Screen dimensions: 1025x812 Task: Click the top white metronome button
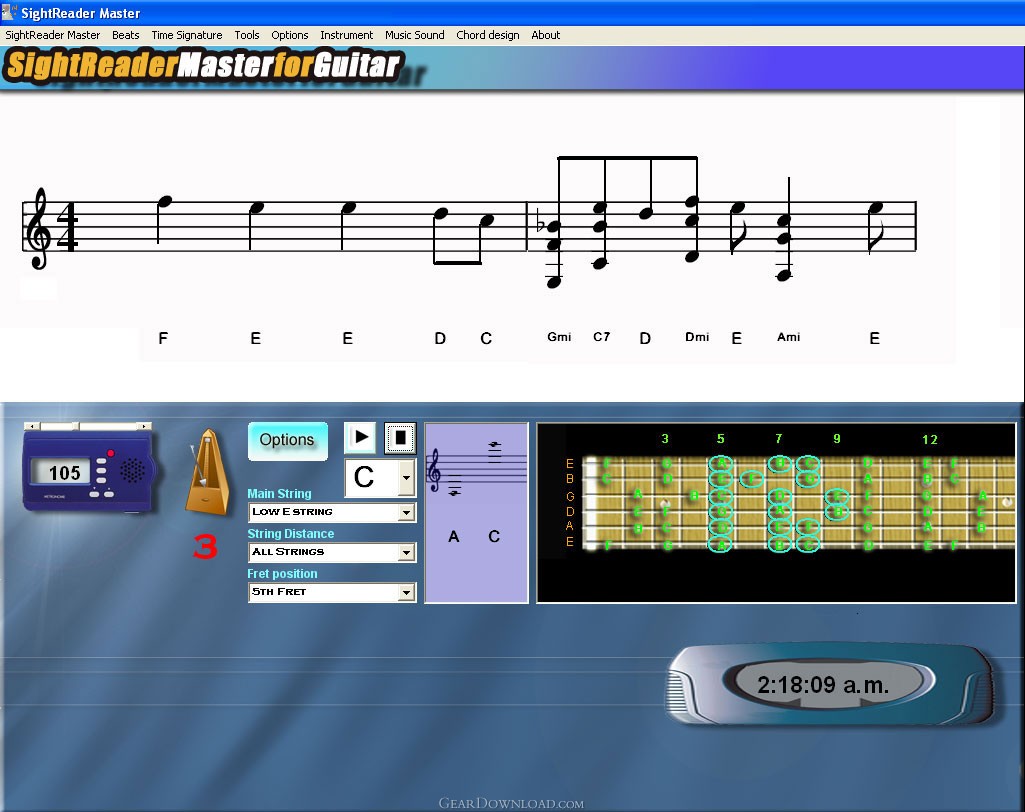click(x=101, y=461)
